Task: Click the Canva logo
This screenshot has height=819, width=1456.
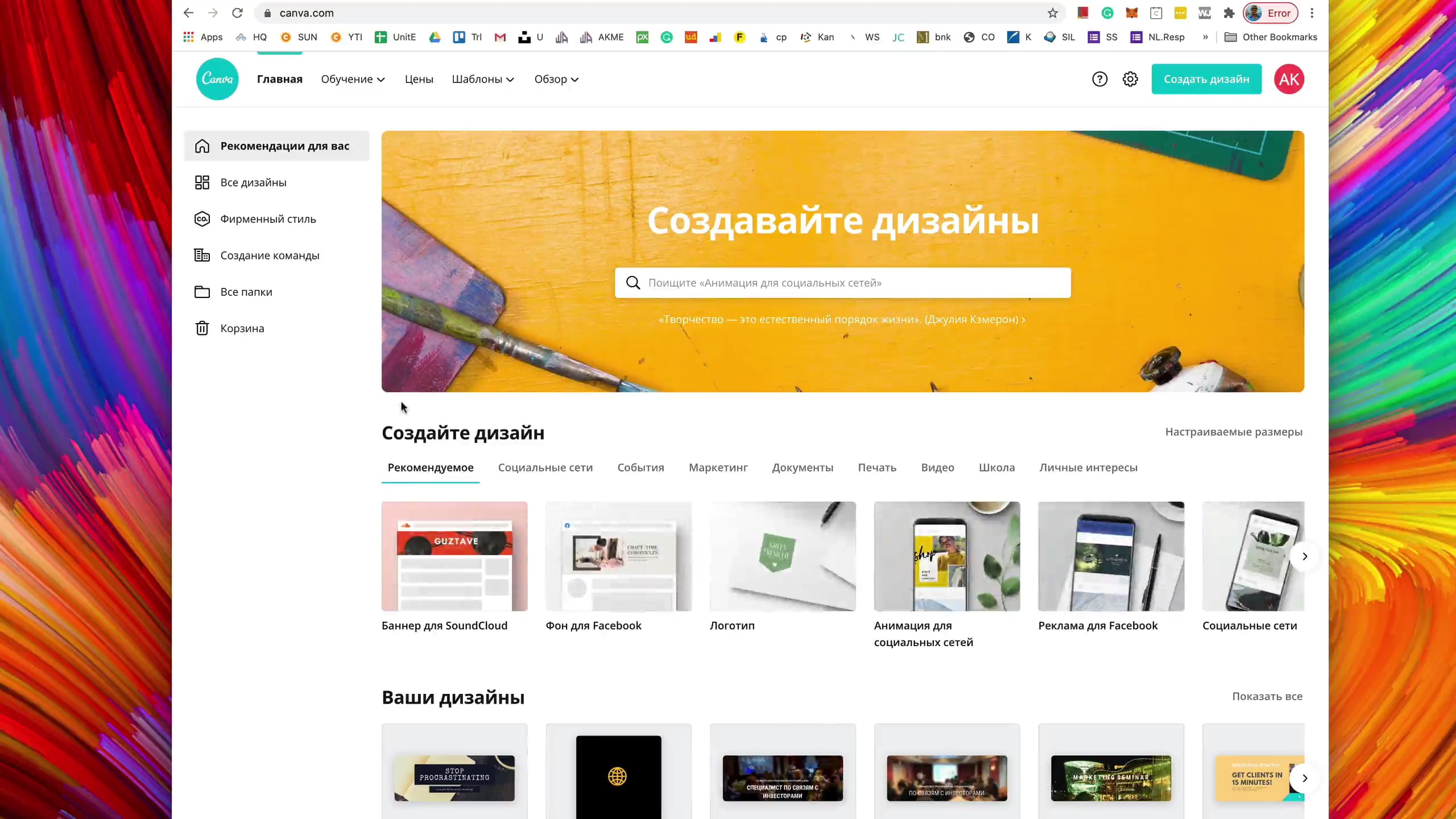Action: click(217, 79)
